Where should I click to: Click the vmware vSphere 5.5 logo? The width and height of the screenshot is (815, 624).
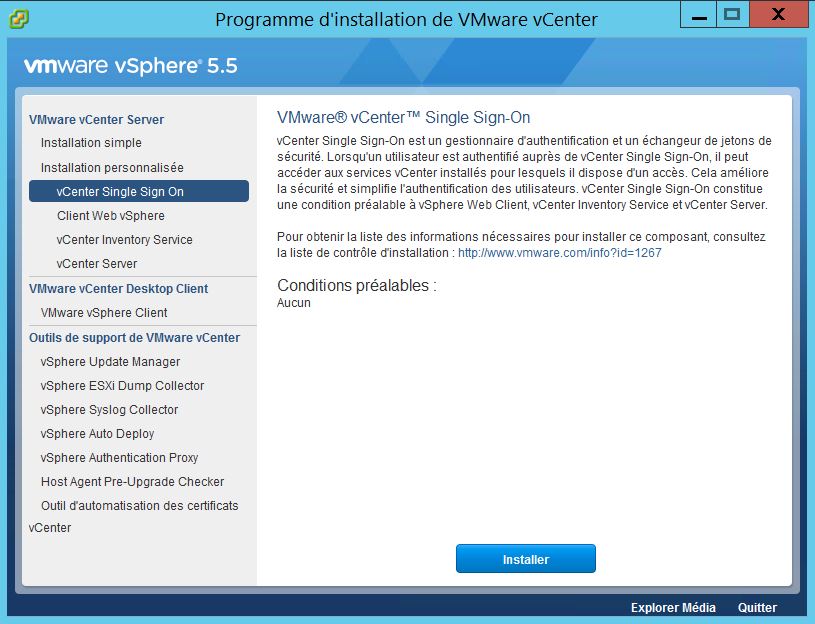[x=130, y=66]
